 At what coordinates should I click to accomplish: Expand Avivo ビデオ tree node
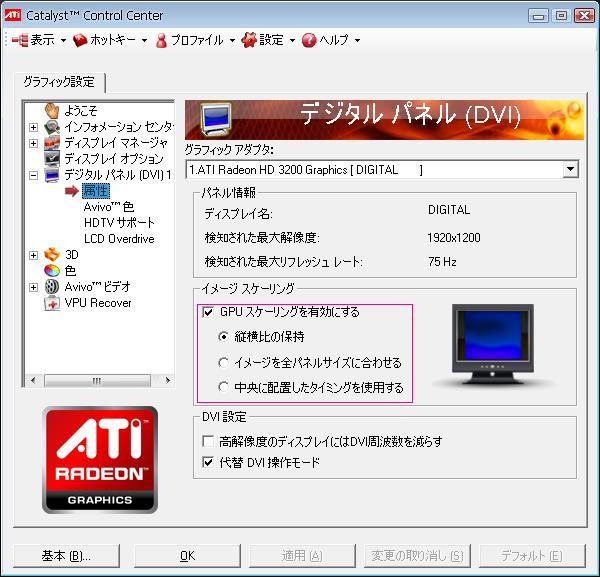[x=34, y=287]
